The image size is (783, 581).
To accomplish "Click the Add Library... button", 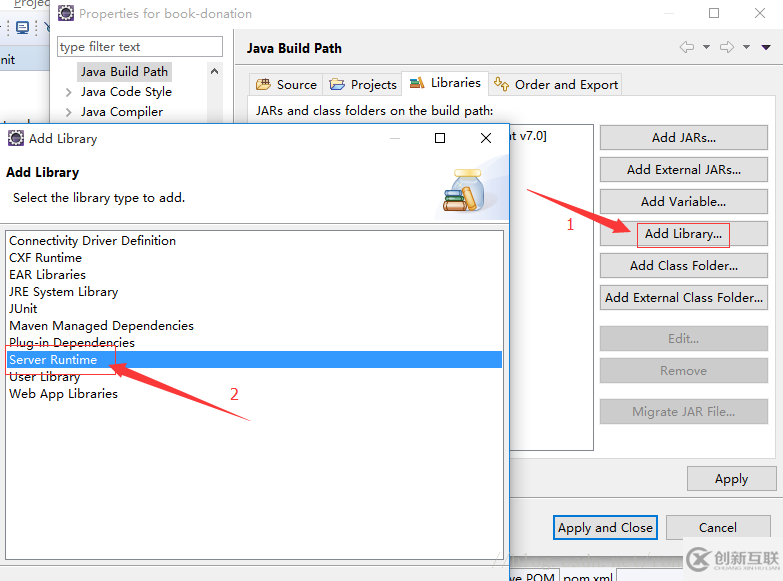I will (x=684, y=234).
